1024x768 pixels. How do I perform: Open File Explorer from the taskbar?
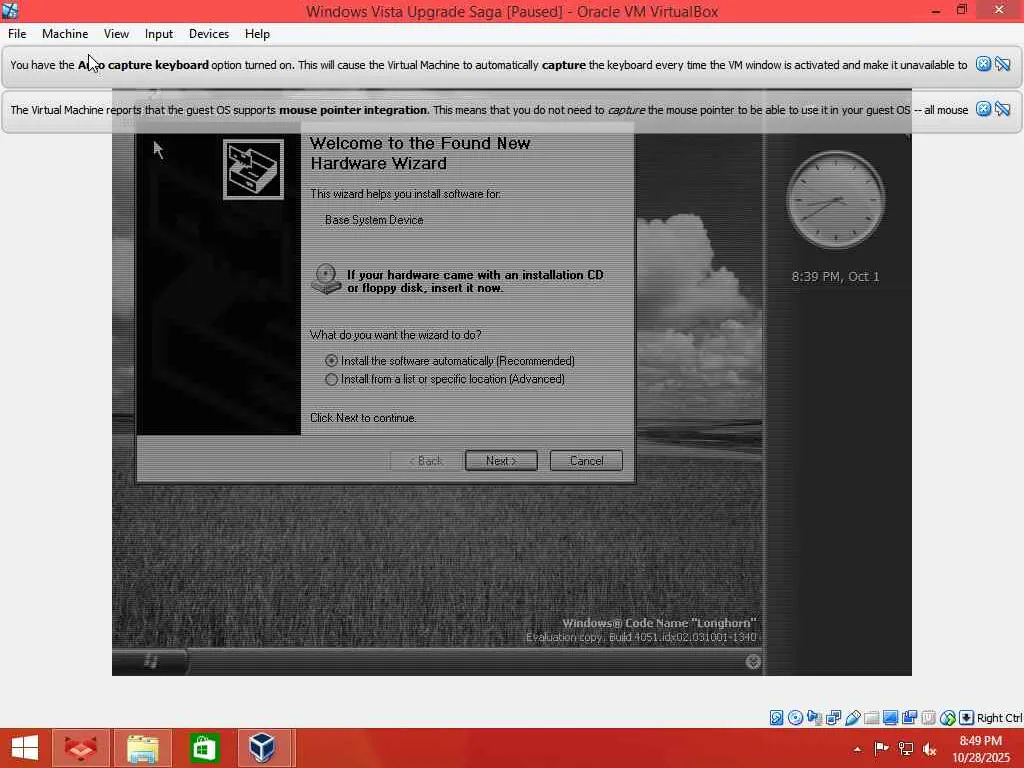pos(142,748)
